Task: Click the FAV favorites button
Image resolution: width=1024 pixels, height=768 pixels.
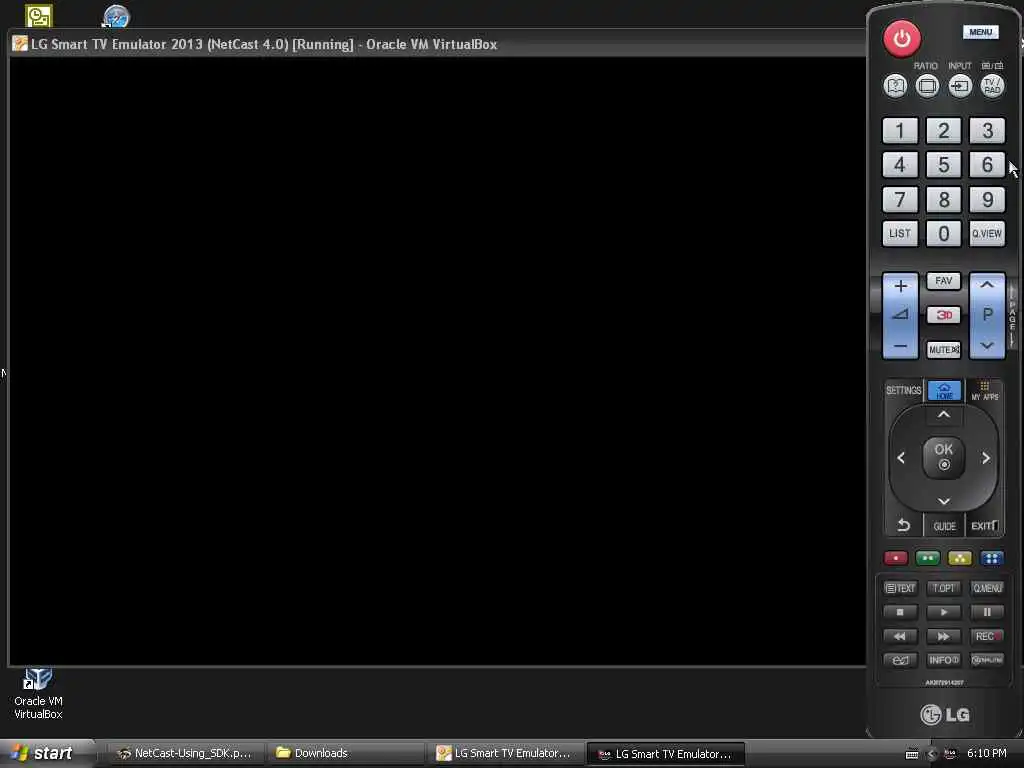Action: click(944, 281)
